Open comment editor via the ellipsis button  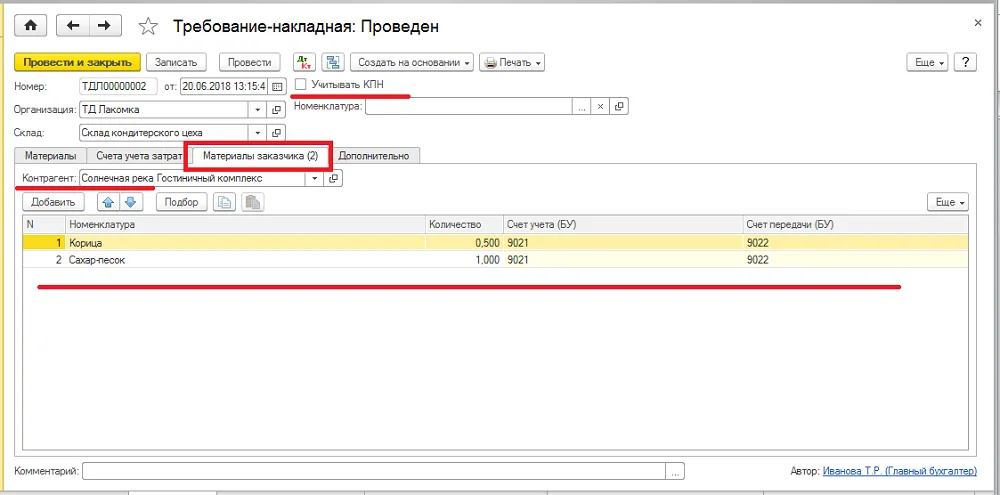pyautogui.click(x=675, y=471)
